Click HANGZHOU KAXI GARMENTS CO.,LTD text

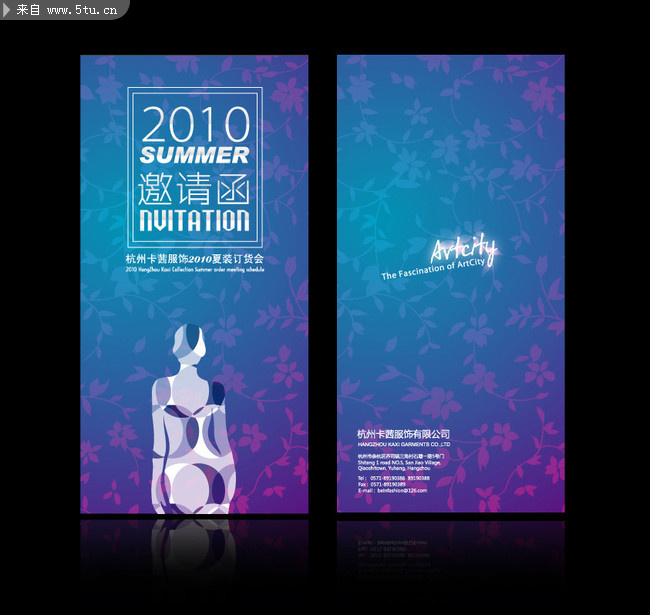(403, 443)
